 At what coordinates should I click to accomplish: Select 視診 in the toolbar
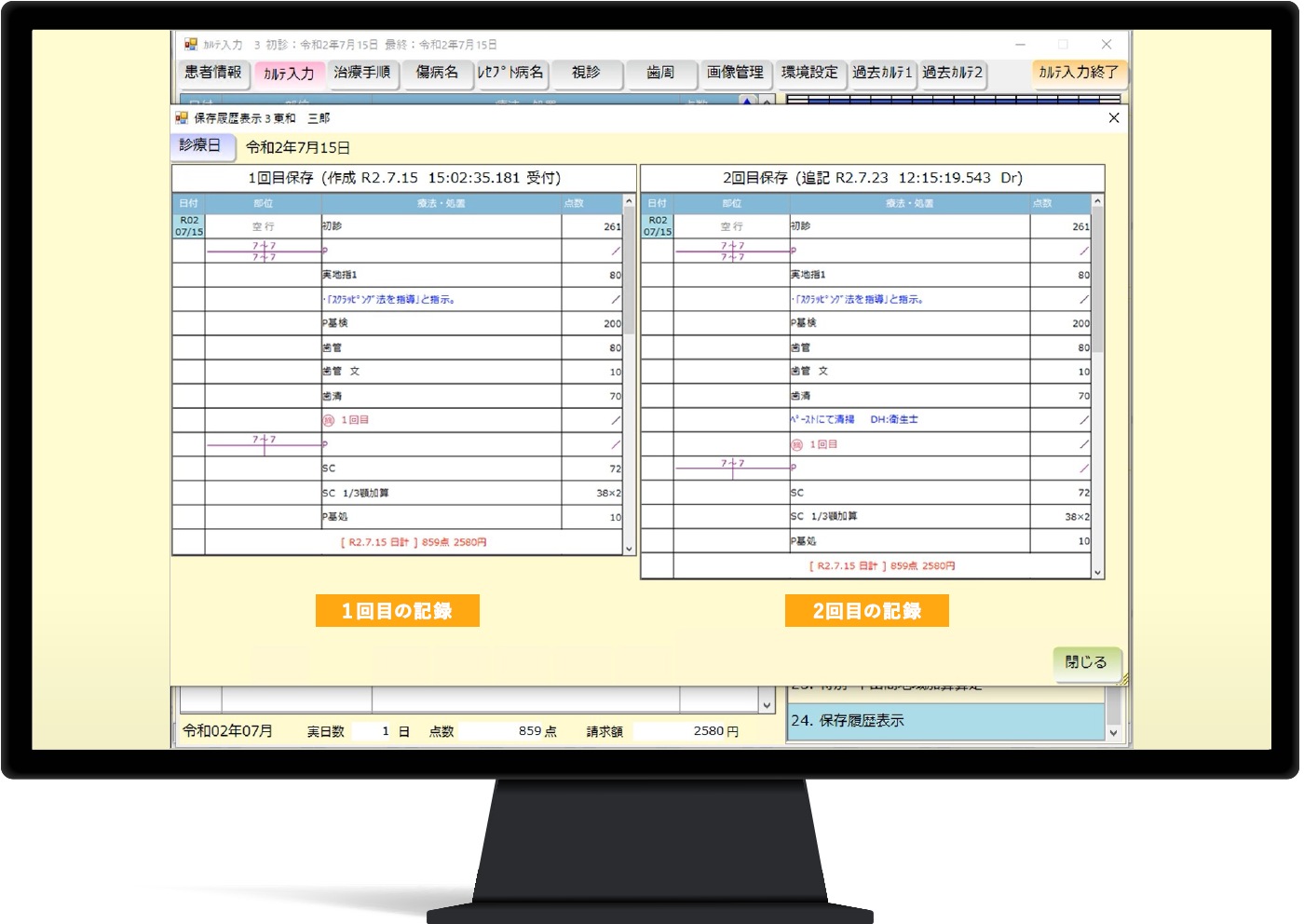tap(586, 73)
